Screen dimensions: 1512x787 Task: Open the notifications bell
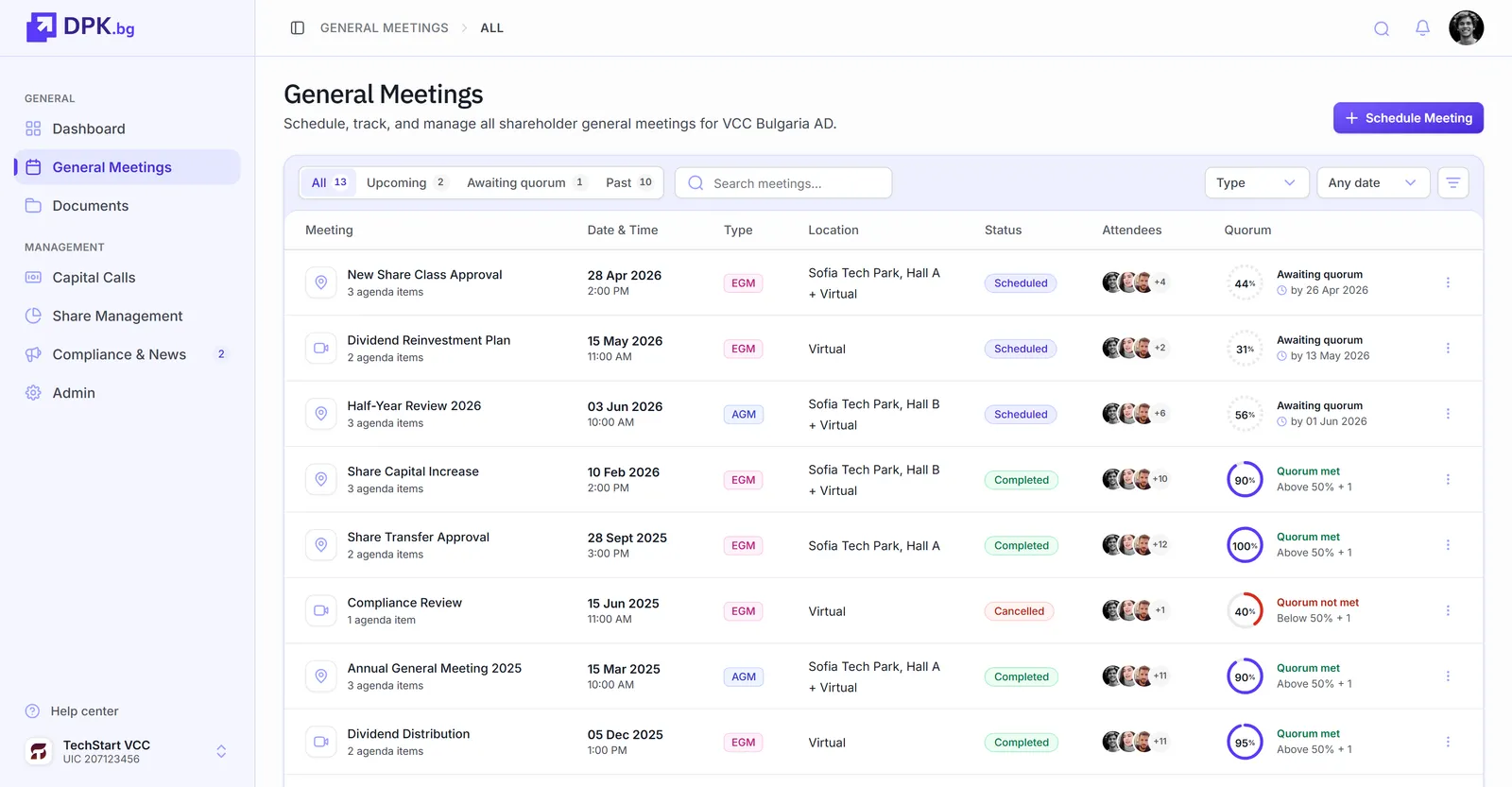(1422, 28)
